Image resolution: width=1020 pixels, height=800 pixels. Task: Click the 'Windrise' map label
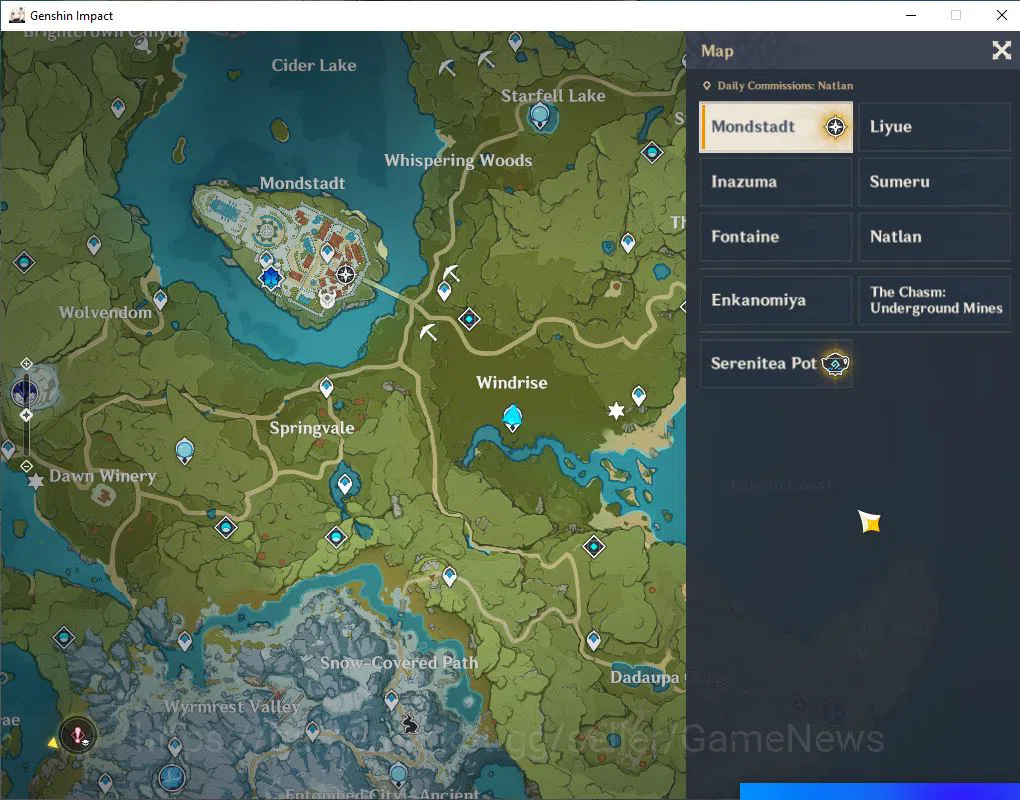coord(512,382)
